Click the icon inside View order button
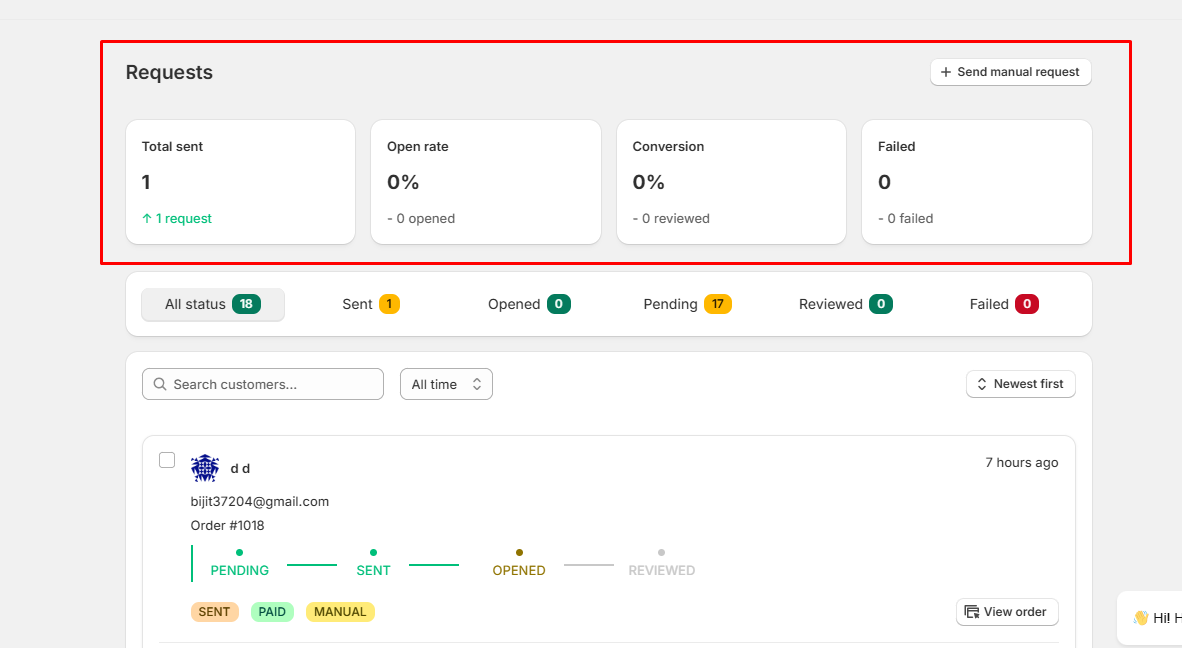Image resolution: width=1182 pixels, height=648 pixels. (x=972, y=612)
